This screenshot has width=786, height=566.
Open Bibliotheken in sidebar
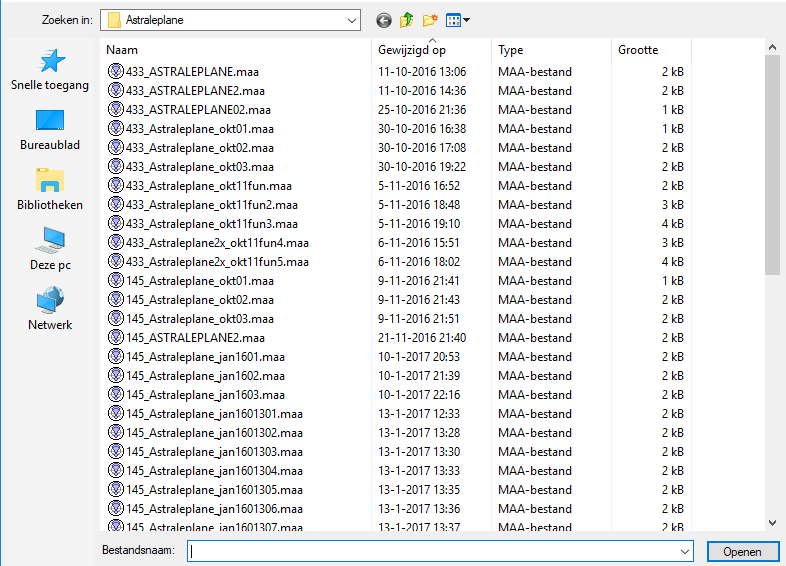click(x=50, y=190)
